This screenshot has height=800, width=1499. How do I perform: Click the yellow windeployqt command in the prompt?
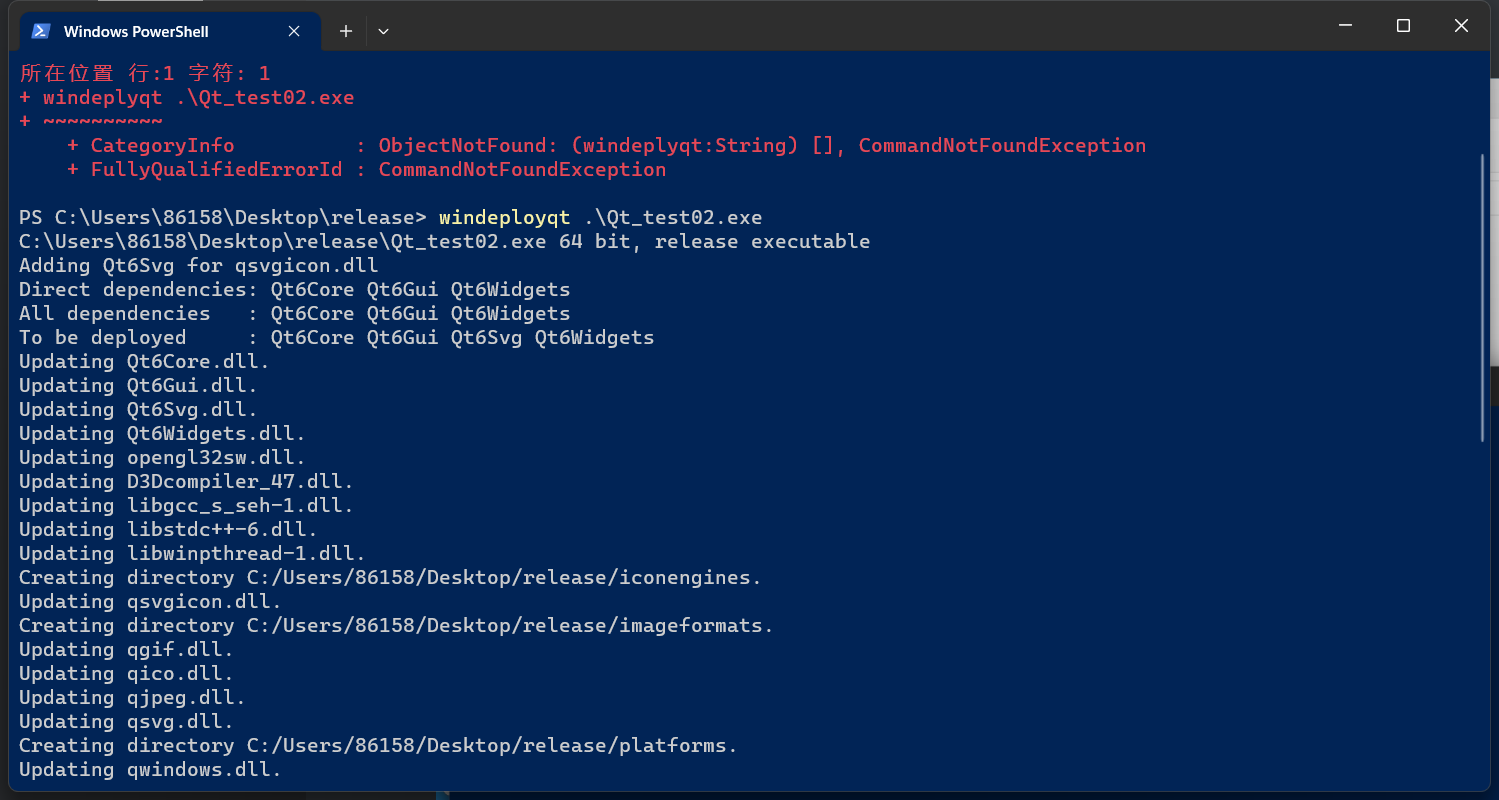click(x=504, y=217)
